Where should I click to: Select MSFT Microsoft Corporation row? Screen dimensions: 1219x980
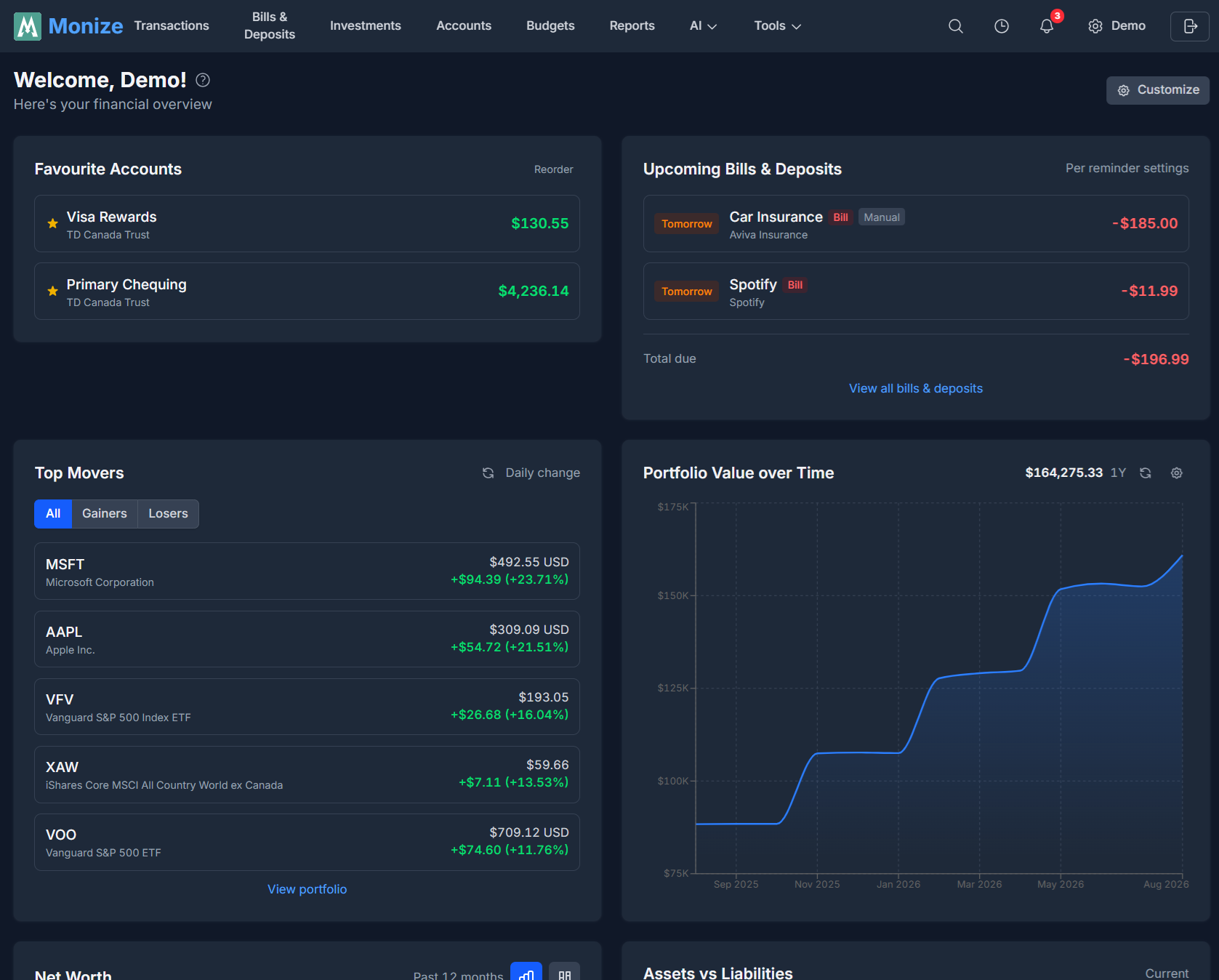click(307, 571)
